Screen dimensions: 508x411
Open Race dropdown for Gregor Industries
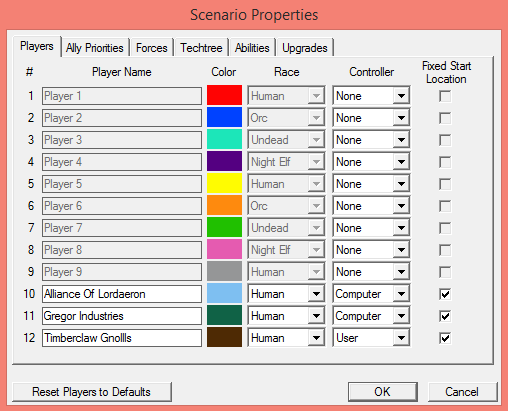[286, 316]
